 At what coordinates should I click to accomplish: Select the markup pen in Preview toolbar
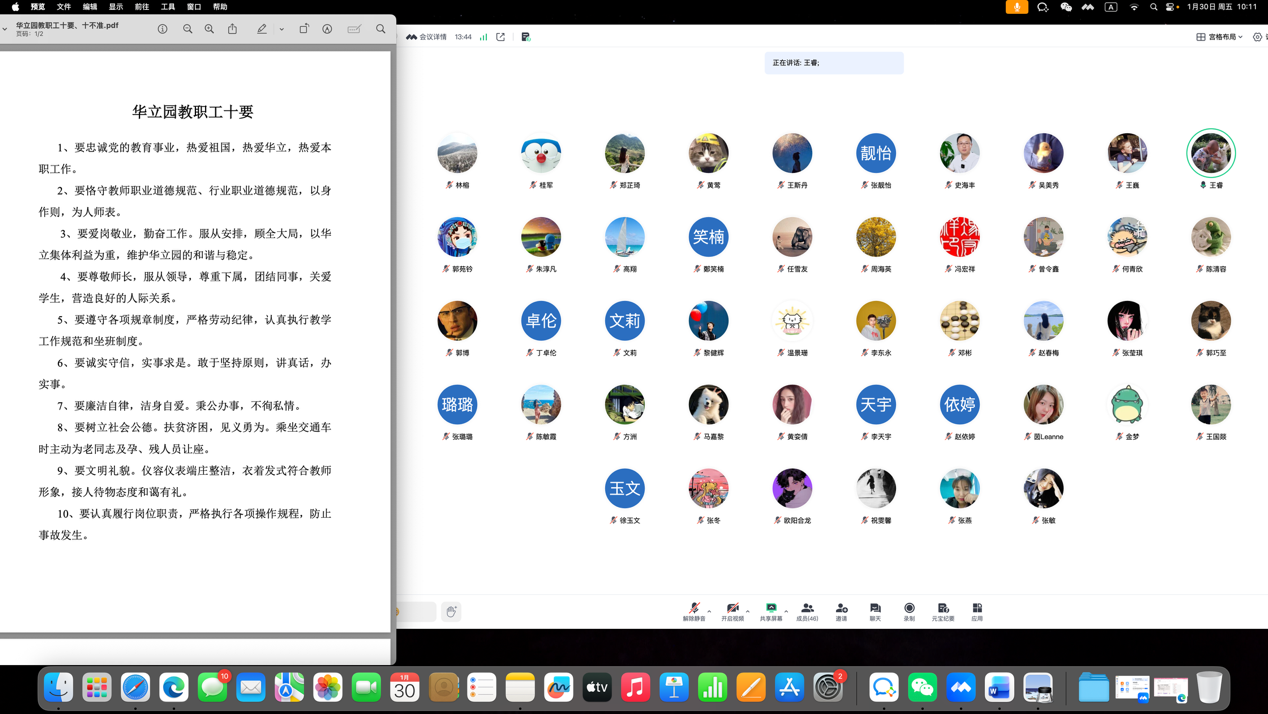pyautogui.click(x=262, y=29)
